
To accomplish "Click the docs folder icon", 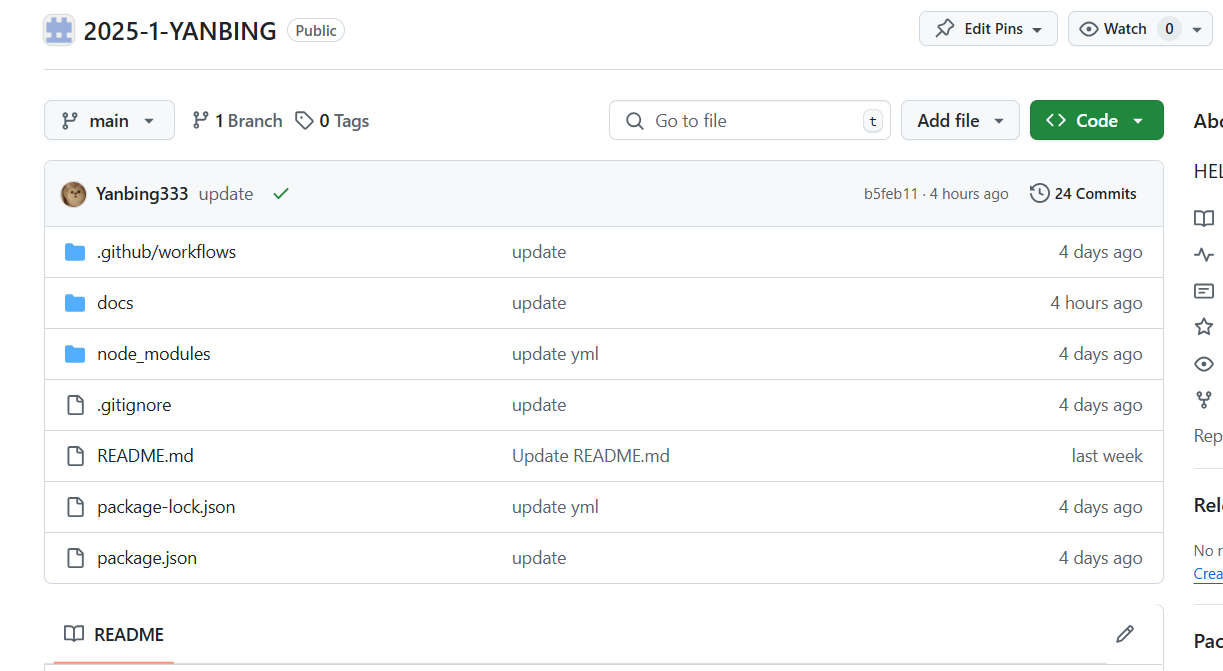I will [x=75, y=303].
